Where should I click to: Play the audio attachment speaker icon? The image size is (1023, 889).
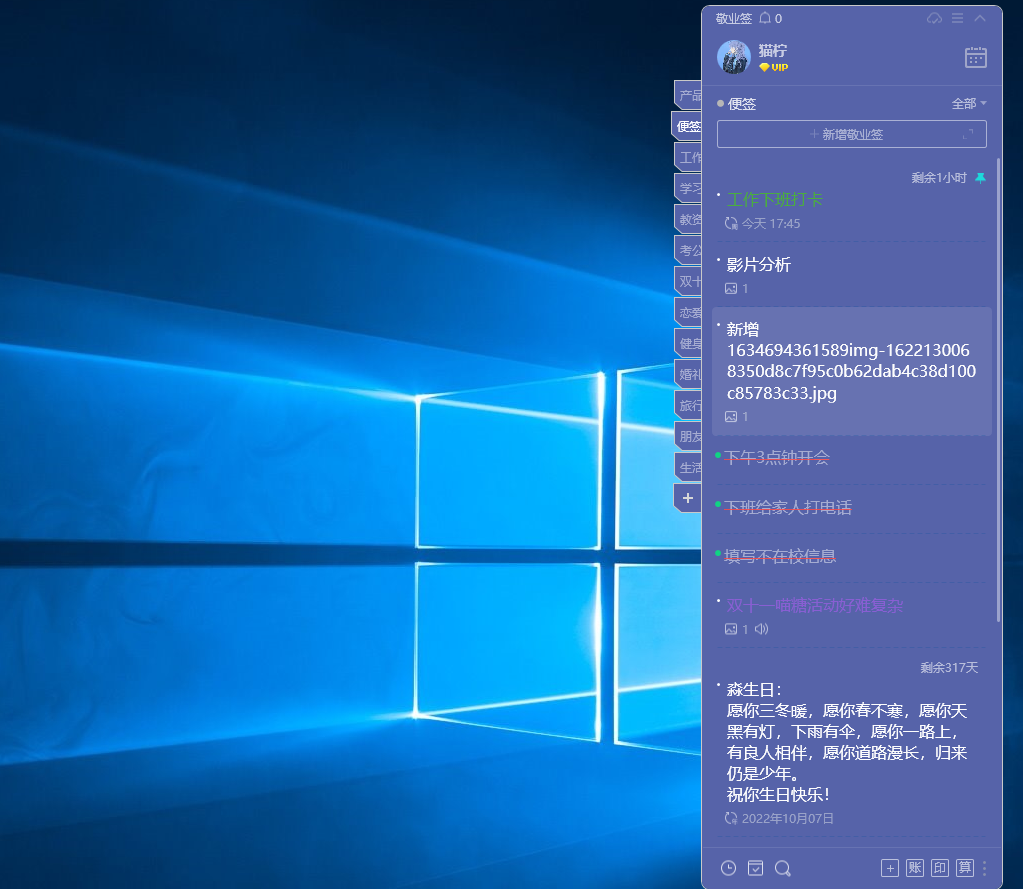(x=761, y=629)
